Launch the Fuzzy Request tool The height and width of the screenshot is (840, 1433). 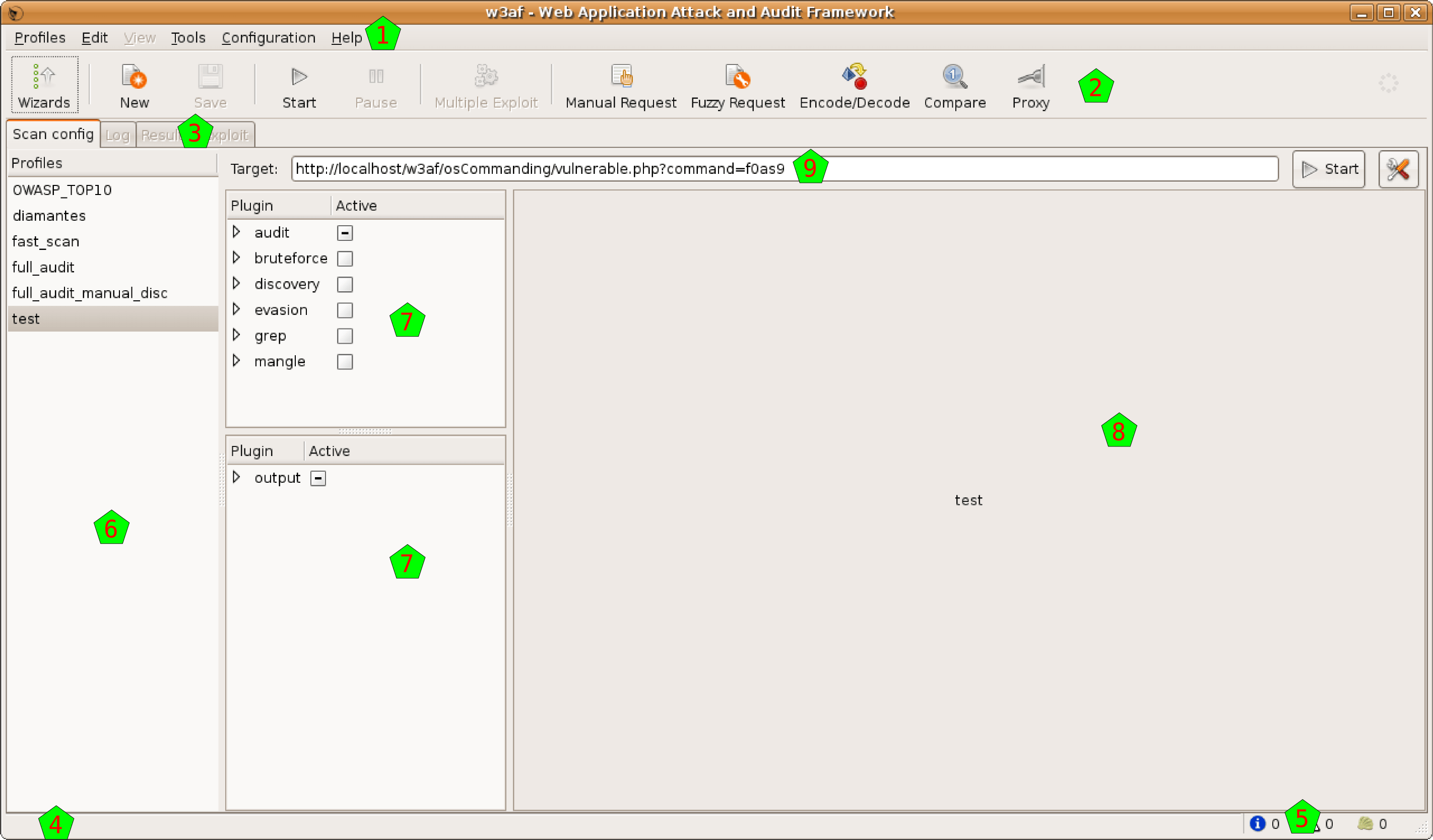tap(737, 85)
